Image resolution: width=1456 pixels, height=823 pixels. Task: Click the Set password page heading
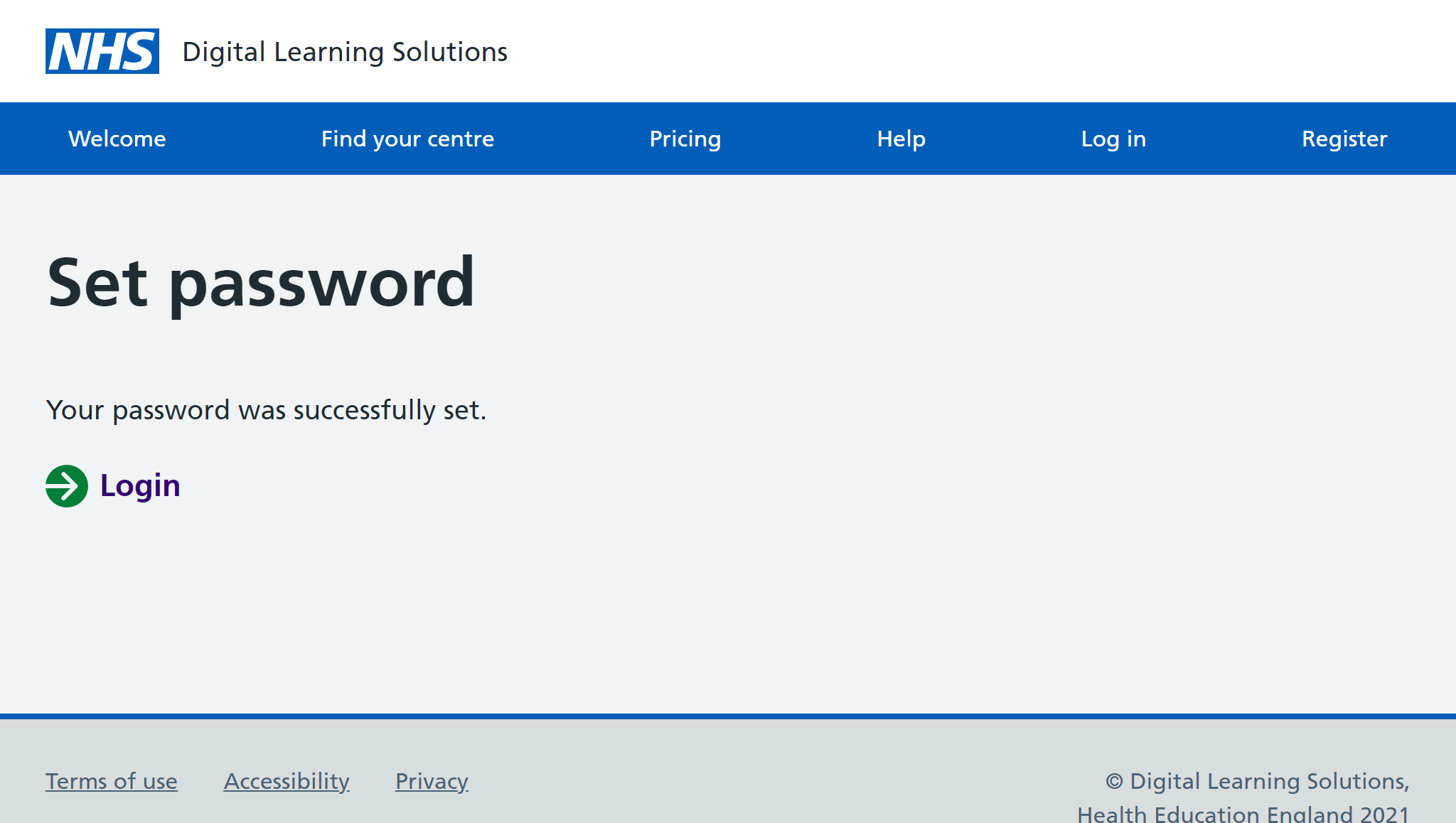(x=260, y=283)
